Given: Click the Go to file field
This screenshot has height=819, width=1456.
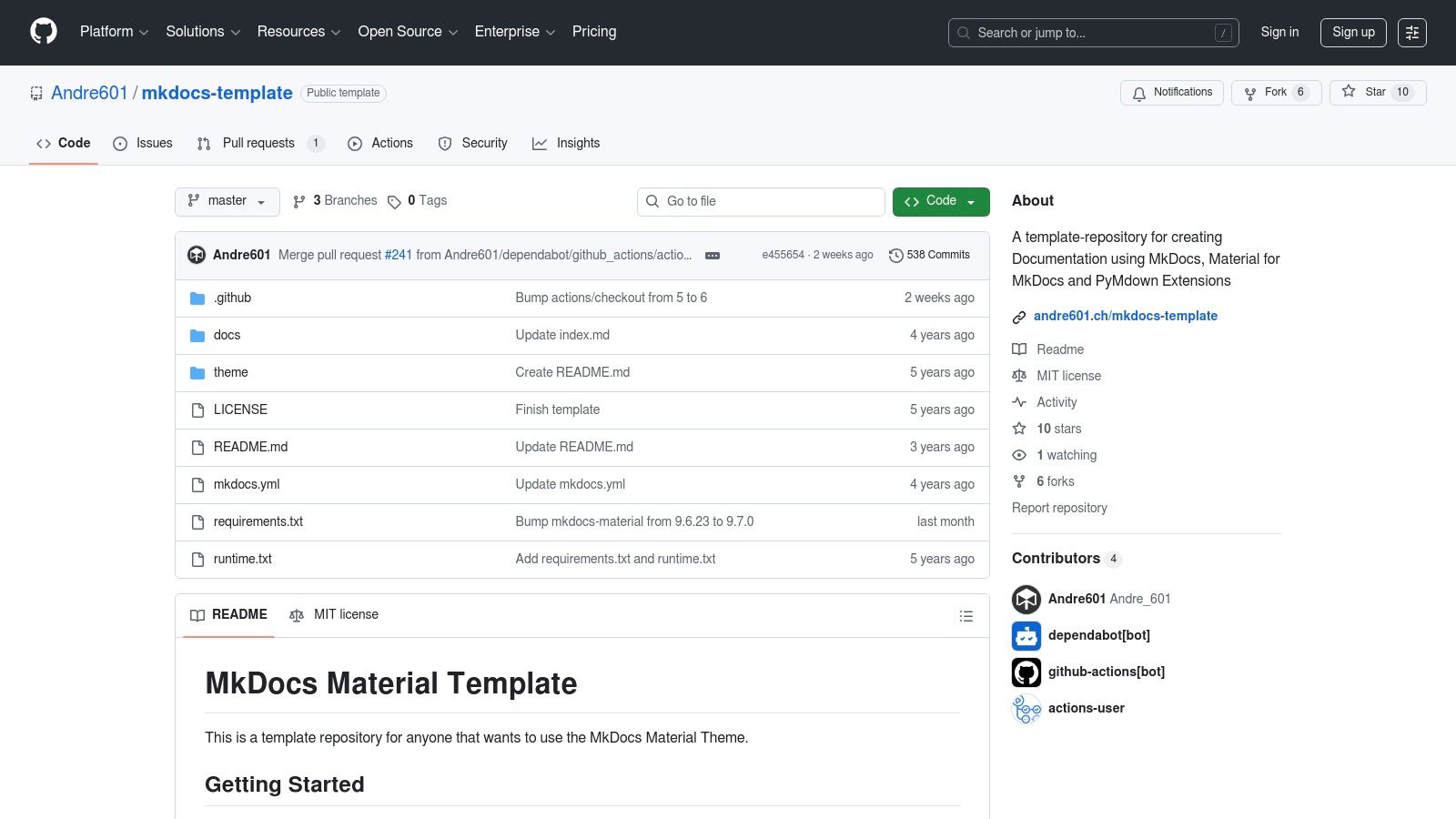Looking at the screenshot, I should click(x=761, y=201).
